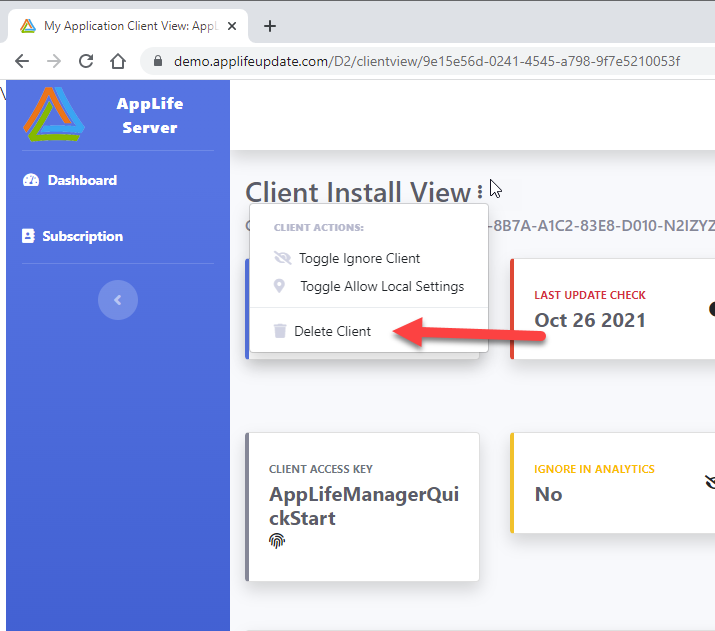Click the client ID ending N2IZYZ

click(x=601, y=226)
